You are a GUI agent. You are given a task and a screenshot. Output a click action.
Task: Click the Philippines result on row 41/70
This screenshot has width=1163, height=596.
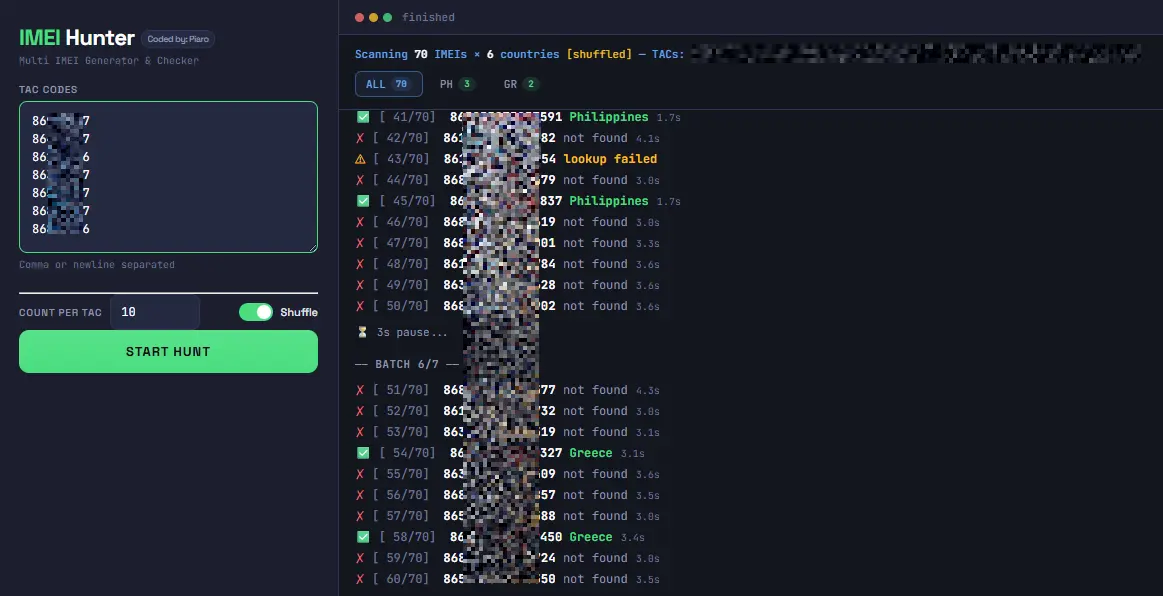point(609,117)
